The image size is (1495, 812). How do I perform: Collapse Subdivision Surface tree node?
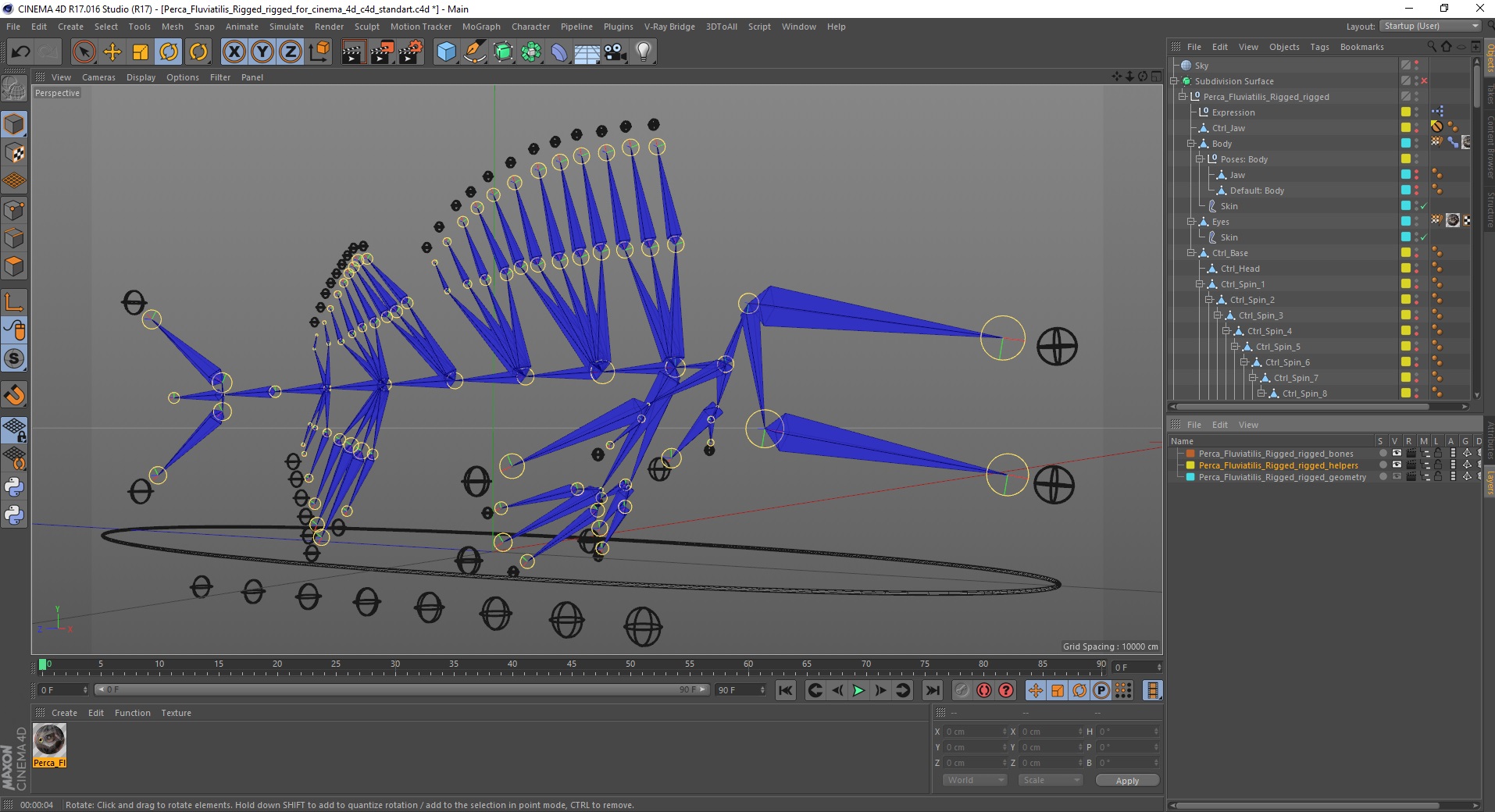coord(1174,81)
